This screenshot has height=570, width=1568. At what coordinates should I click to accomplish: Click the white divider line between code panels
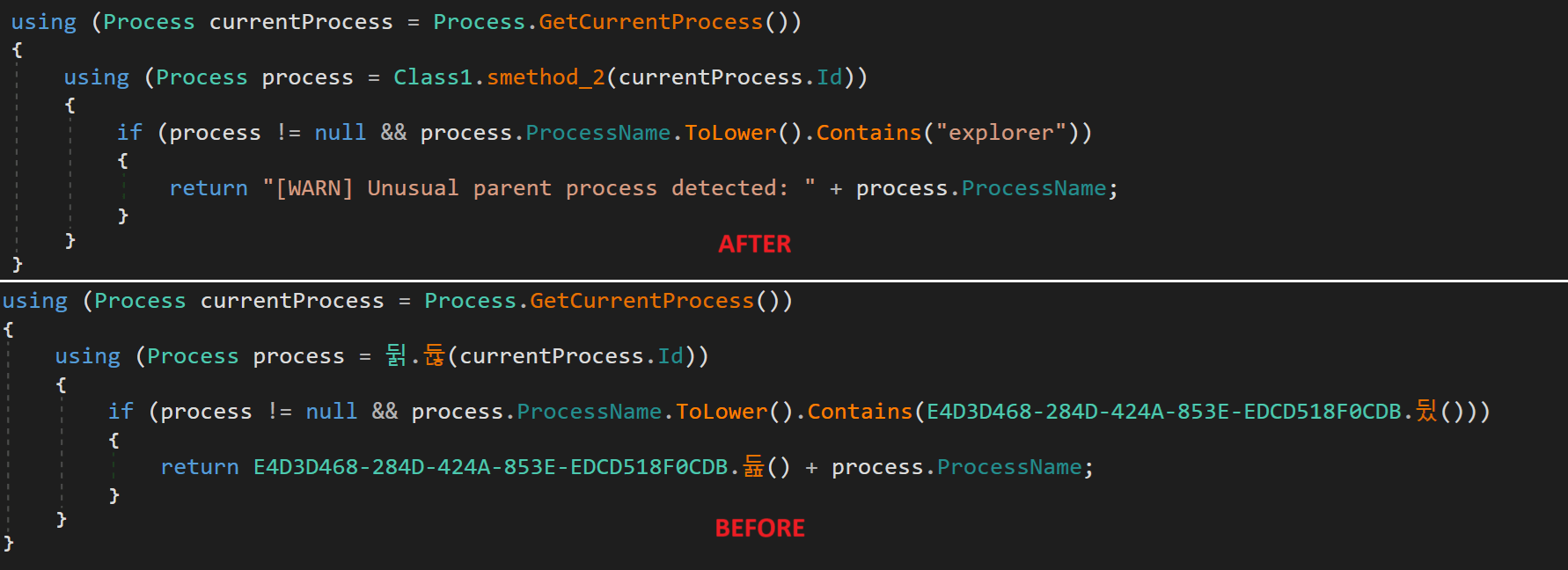pos(783,281)
